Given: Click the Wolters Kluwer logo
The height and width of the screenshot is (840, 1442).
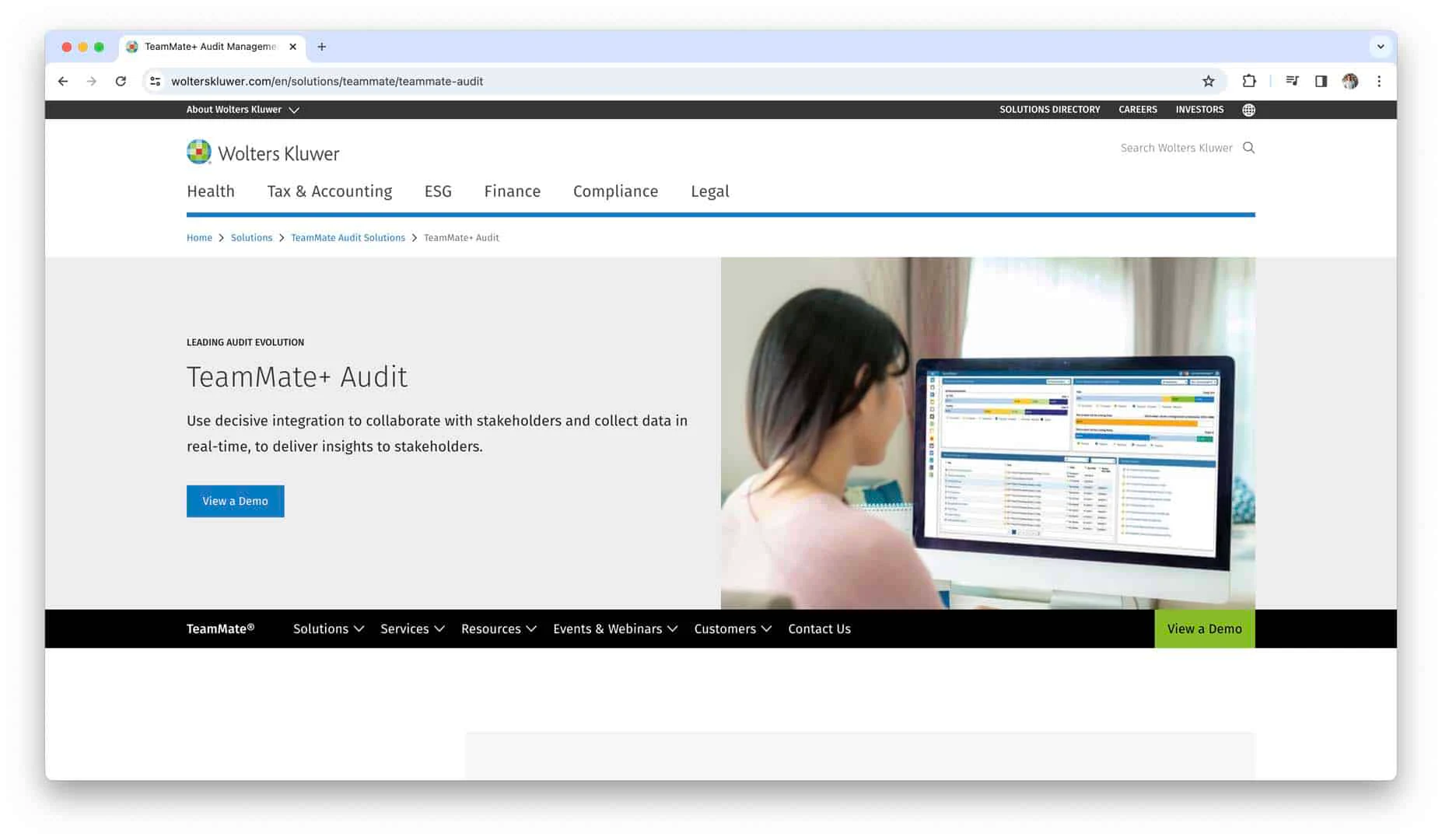Looking at the screenshot, I should click(x=263, y=152).
